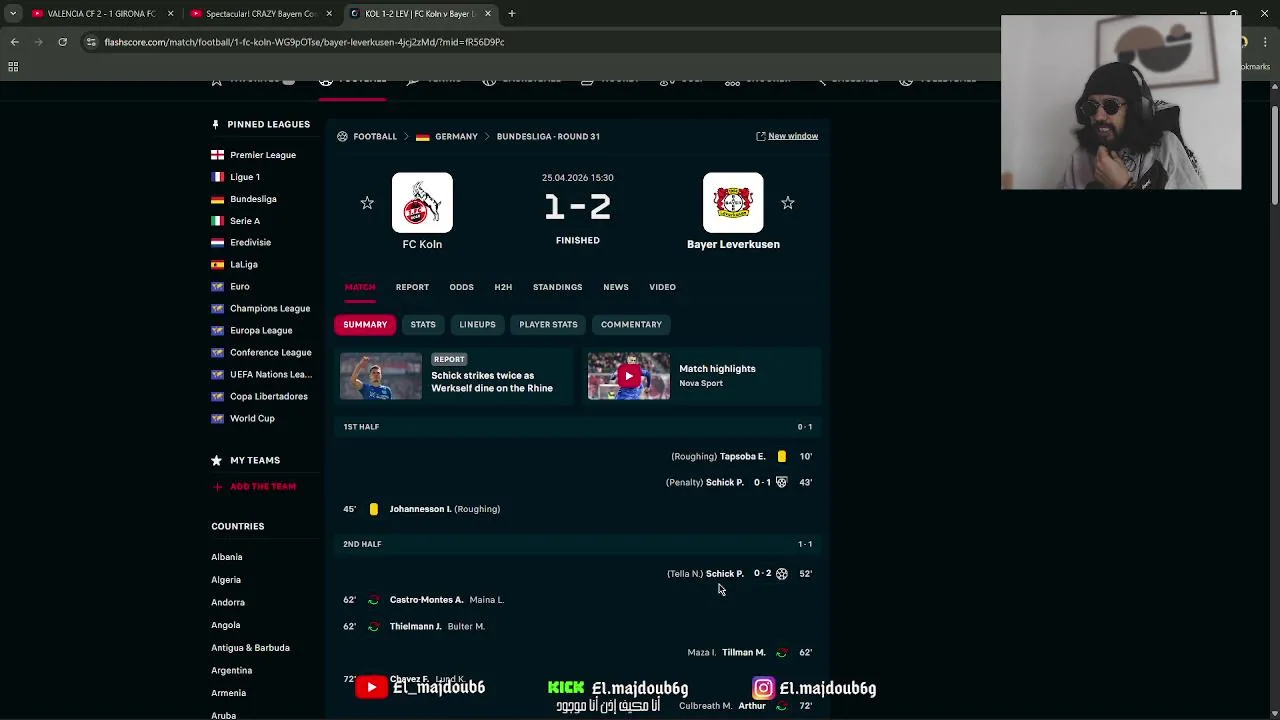1280x720 pixels.
Task: Click the FC Koln club logo
Action: coord(422,203)
